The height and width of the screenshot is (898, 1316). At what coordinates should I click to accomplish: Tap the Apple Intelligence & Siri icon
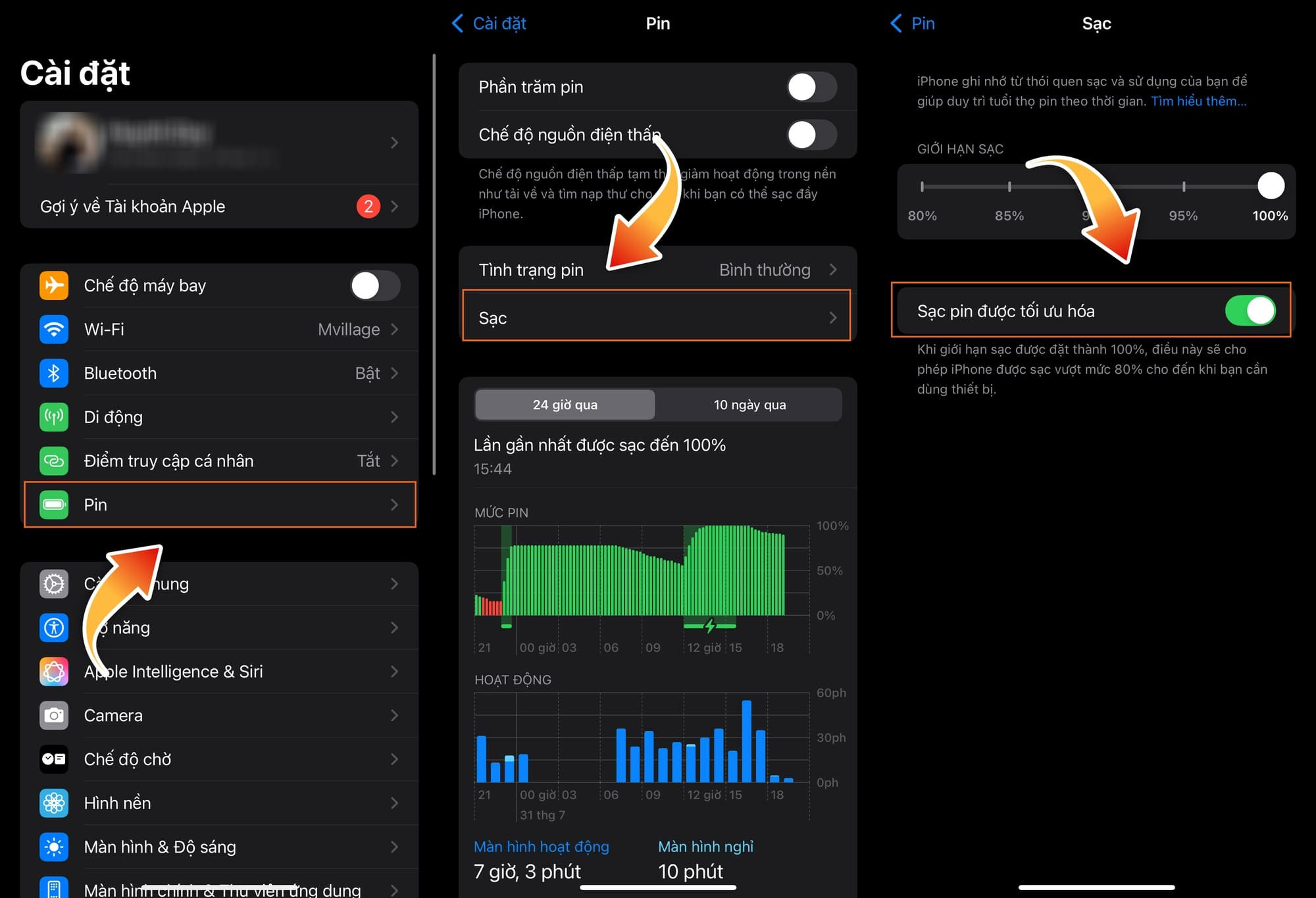(54, 672)
